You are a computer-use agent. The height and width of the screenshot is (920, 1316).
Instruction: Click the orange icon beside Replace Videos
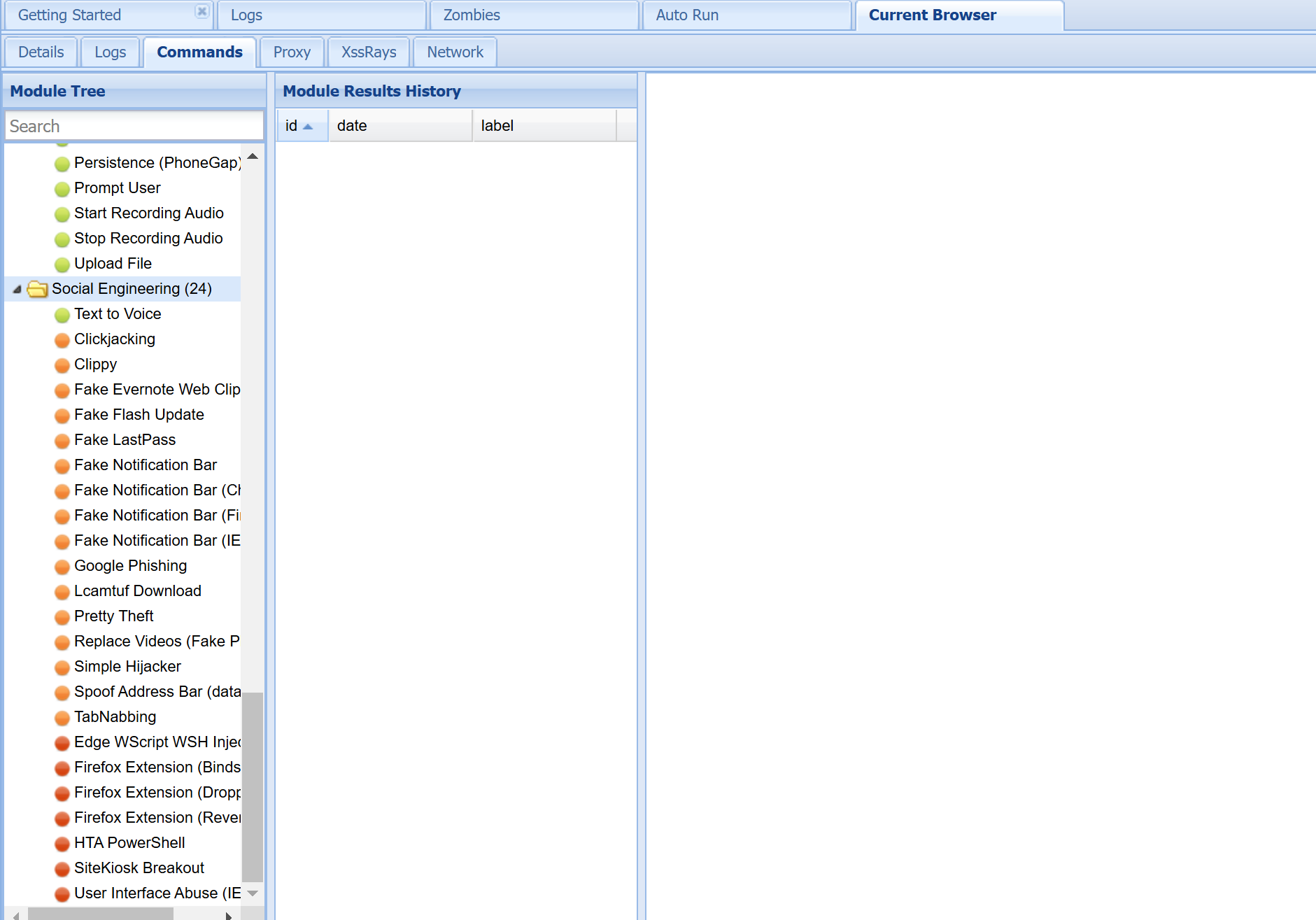pos(62,642)
